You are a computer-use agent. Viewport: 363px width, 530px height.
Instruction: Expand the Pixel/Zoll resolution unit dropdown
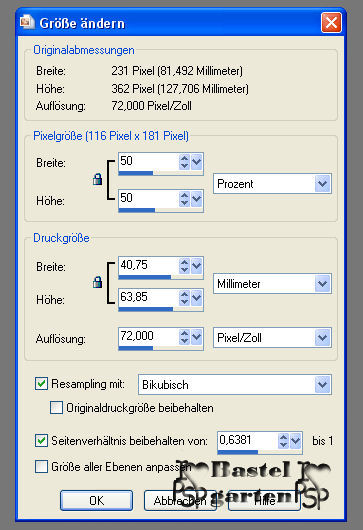[x=272, y=337]
